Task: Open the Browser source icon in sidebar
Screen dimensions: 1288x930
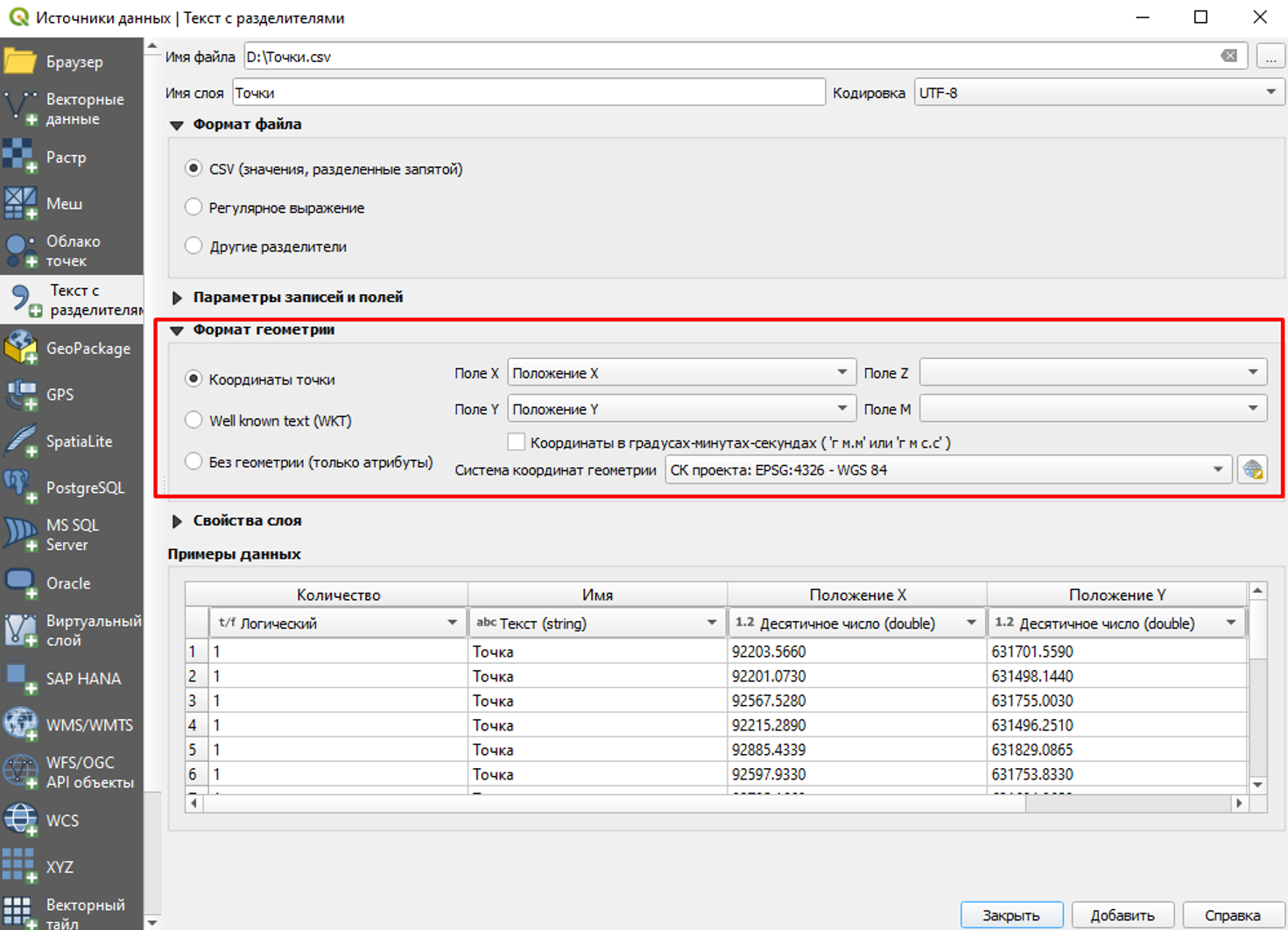Action: (x=20, y=62)
